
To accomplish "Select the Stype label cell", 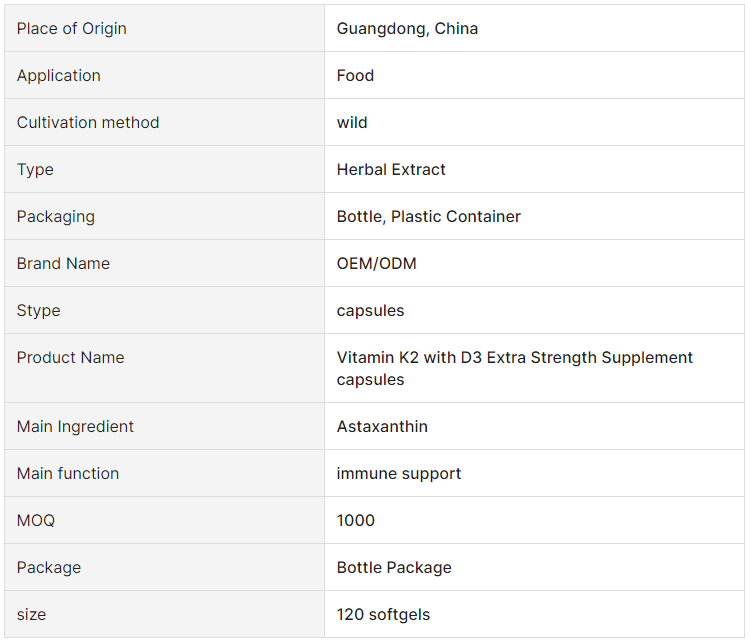I will click(165, 310).
